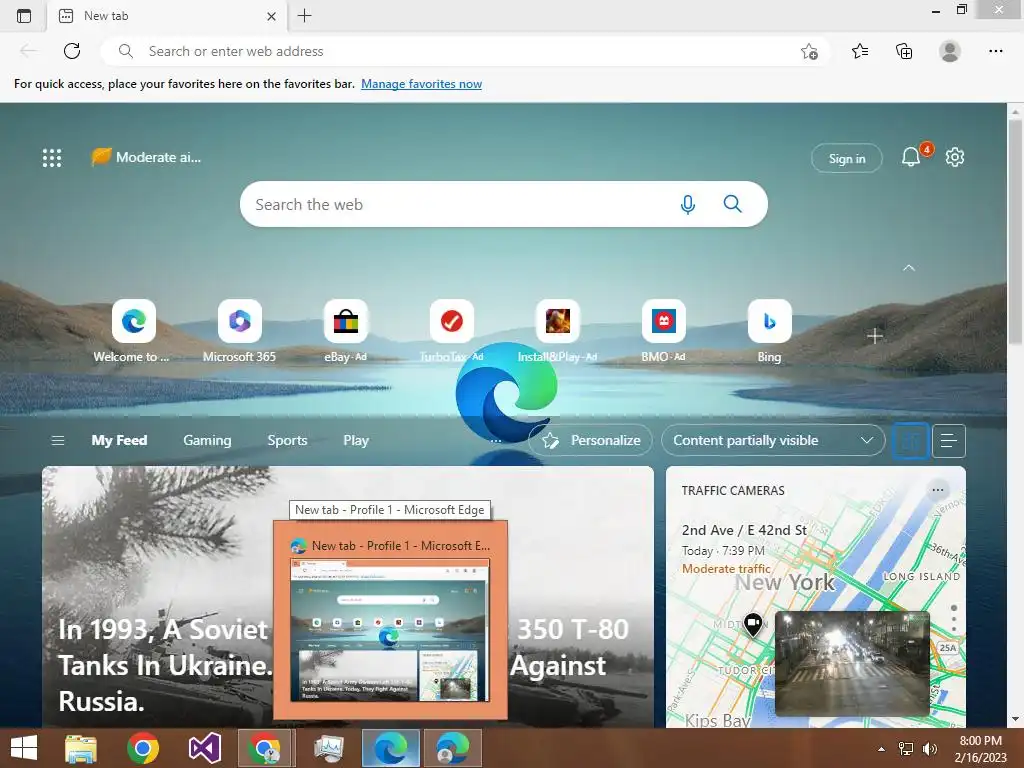Open the TurboTax quick link
Image resolution: width=1024 pixels, height=768 pixels.
pyautogui.click(x=451, y=330)
